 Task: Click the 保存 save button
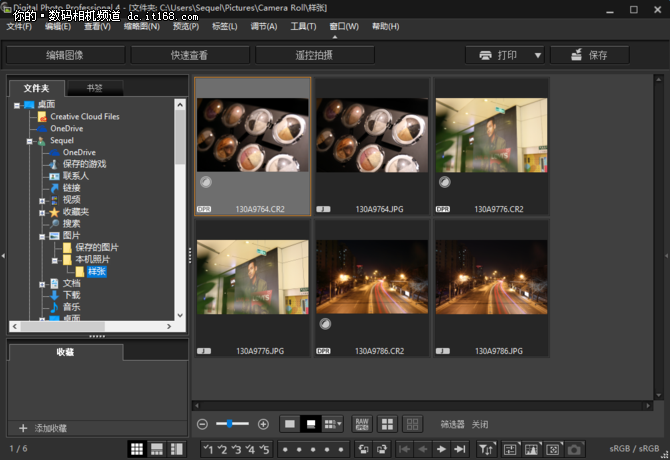click(590, 55)
